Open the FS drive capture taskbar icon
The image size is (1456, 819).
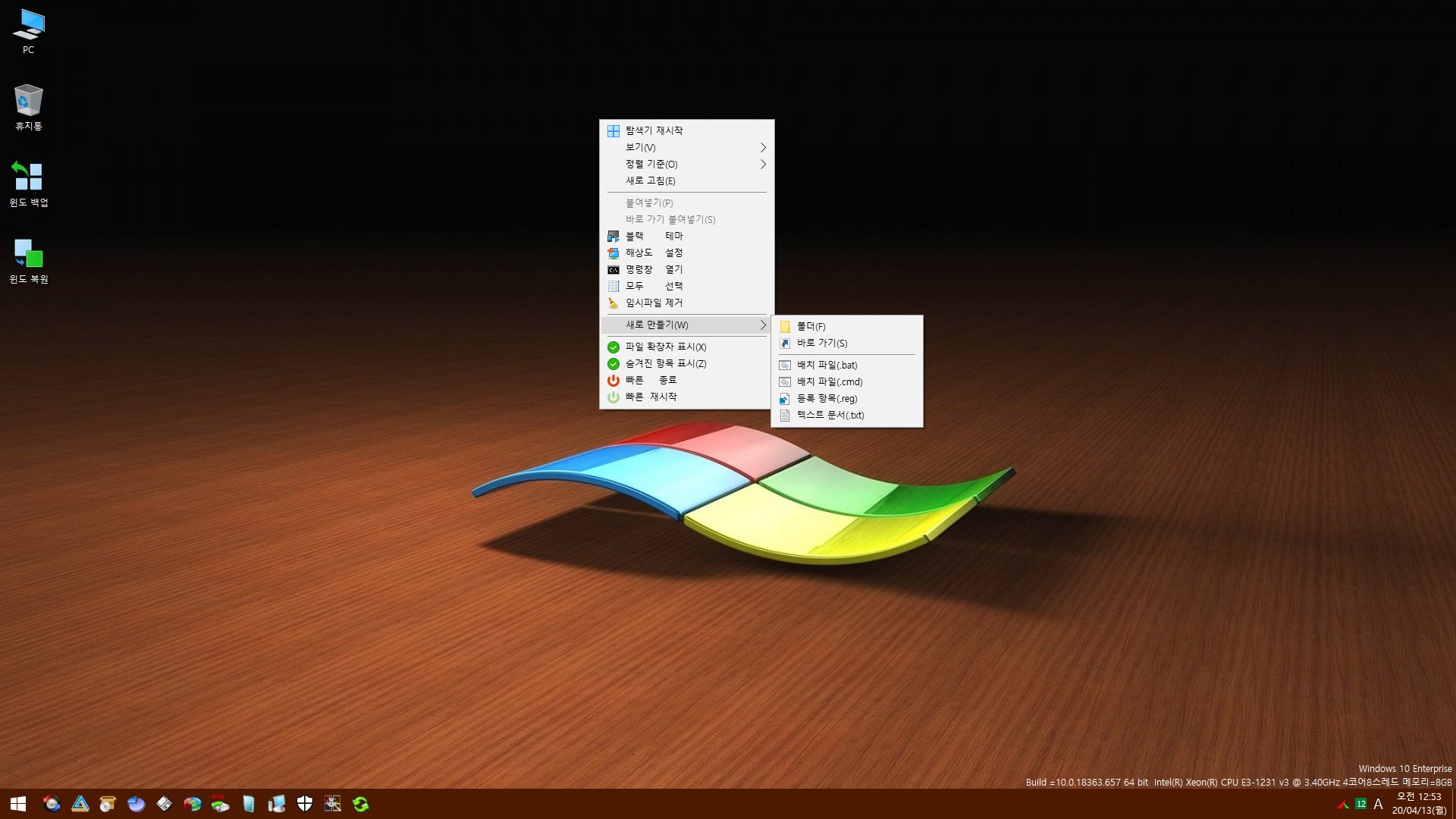click(x=220, y=804)
